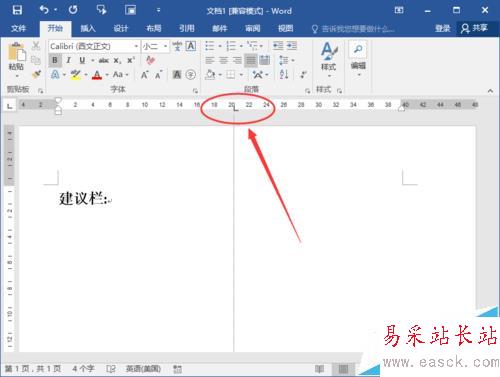Toggle Bold formatting
Screen dimensions: 500x377
(x=55, y=60)
